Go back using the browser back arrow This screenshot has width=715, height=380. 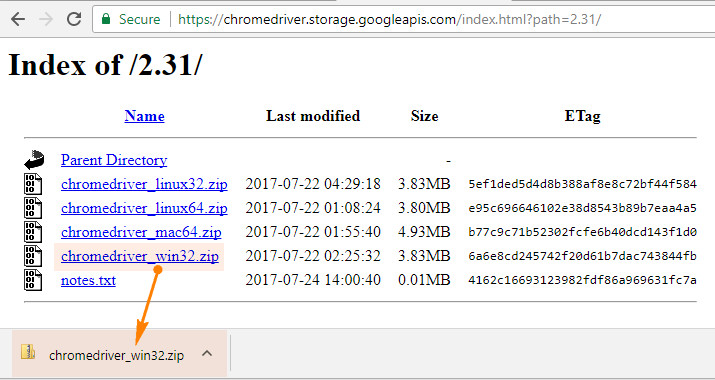coord(18,19)
